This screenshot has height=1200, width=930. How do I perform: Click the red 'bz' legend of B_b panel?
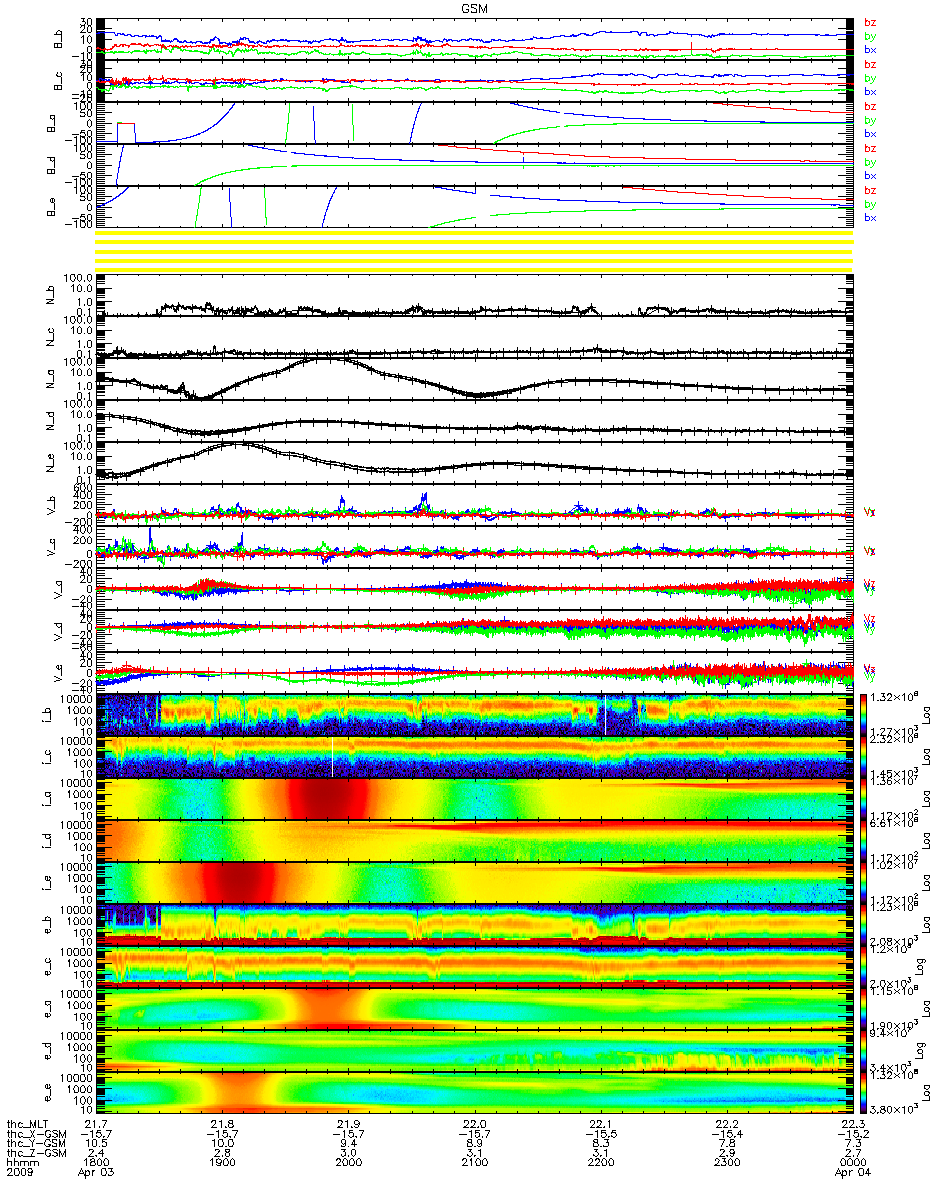coord(870,23)
